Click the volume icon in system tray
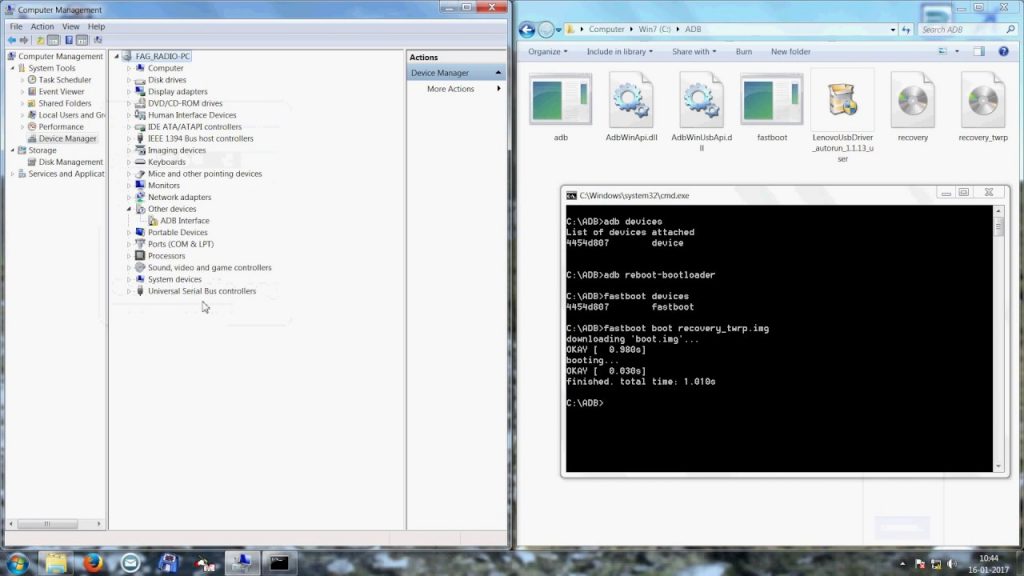The height and width of the screenshot is (576, 1024). coord(952,564)
